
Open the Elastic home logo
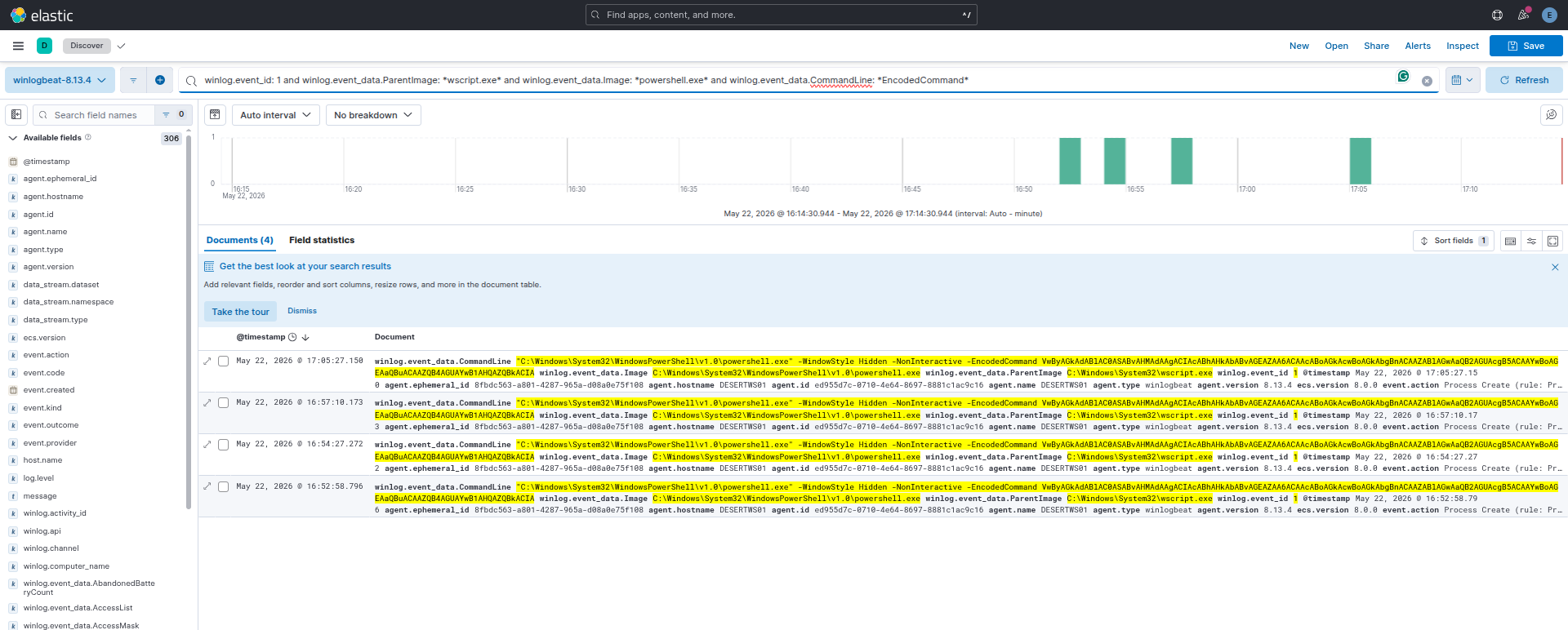click(x=42, y=15)
